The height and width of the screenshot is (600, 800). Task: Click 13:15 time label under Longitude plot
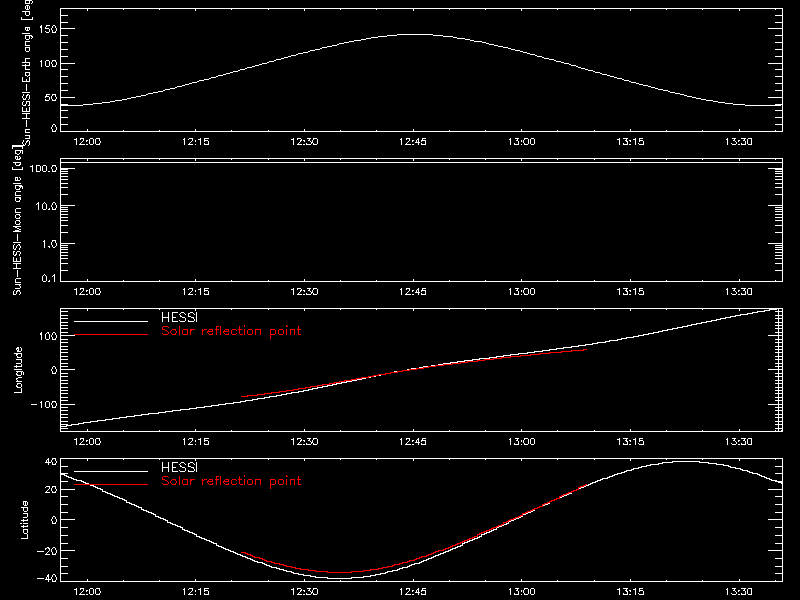point(630,441)
